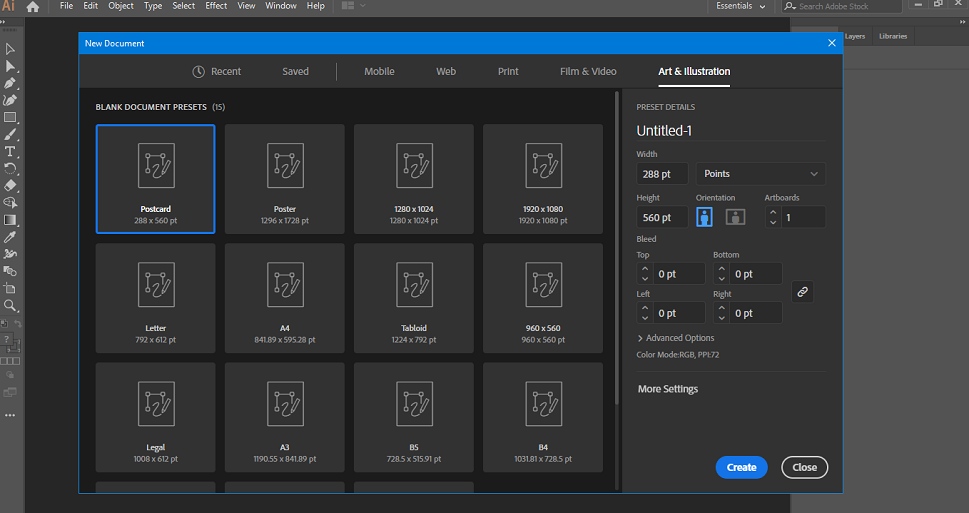This screenshot has width=969, height=513.
Task: Click the Height input field
Action: (x=662, y=217)
